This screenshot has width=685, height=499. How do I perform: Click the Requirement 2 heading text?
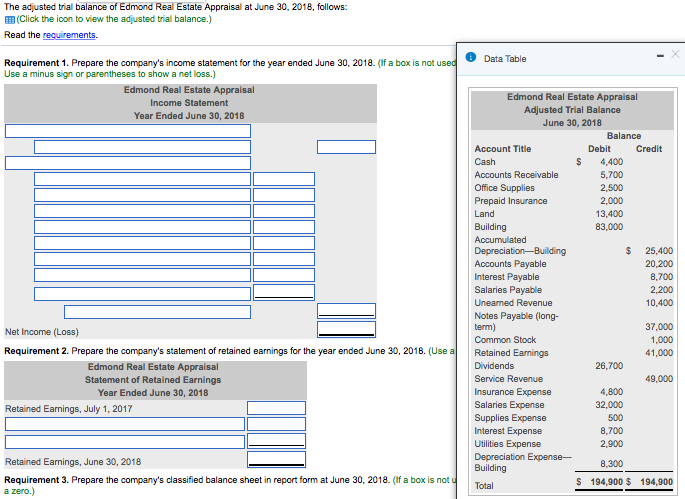(x=36, y=351)
